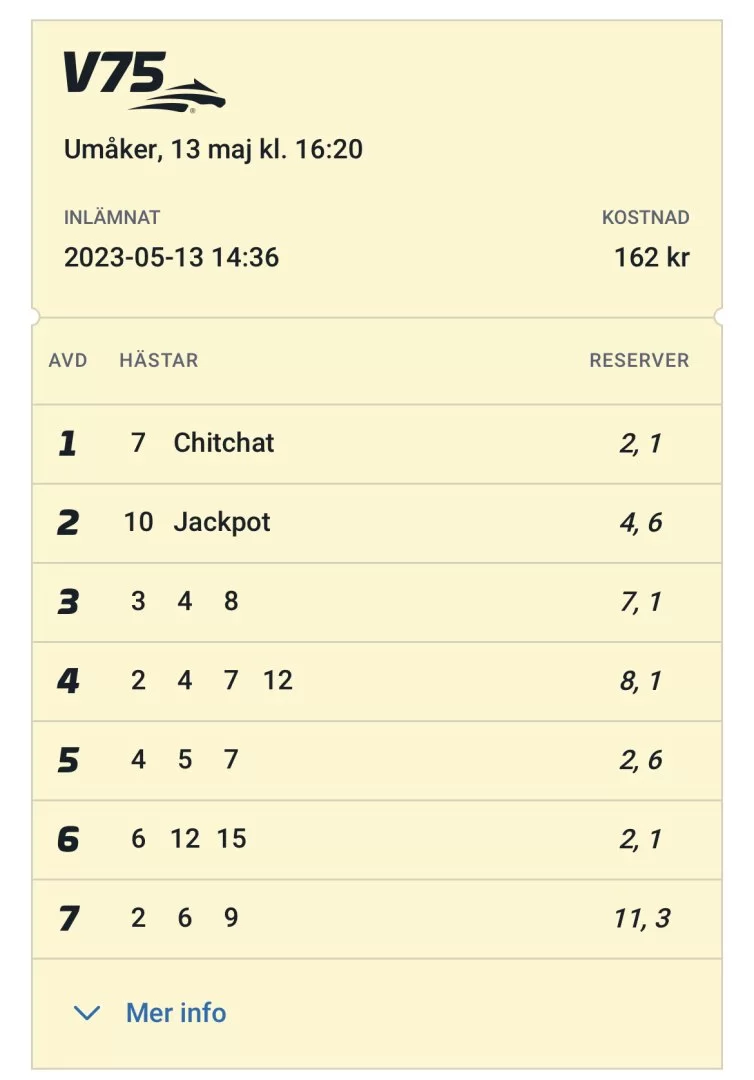Click horse number 12 in race 4
The image size is (754, 1080).
[x=278, y=681]
